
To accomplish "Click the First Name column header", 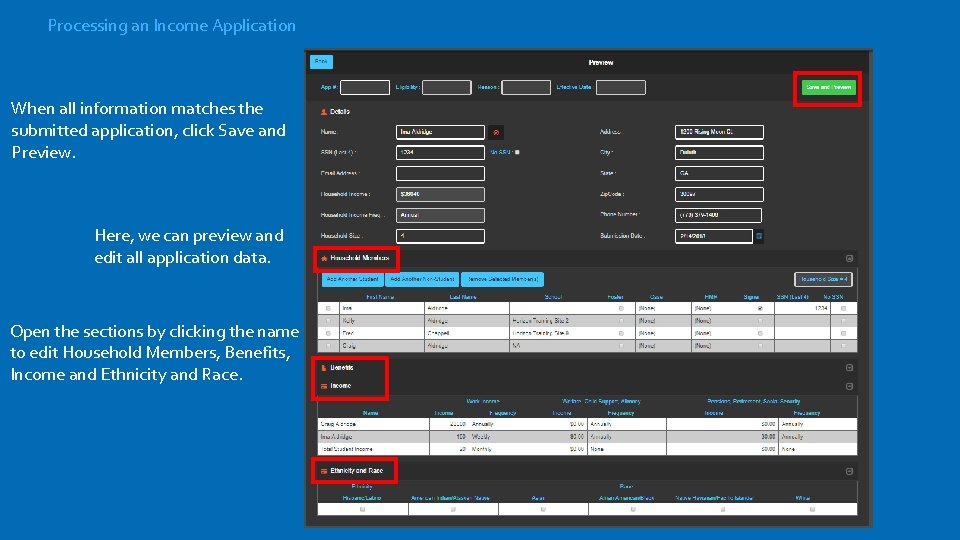I will tap(380, 297).
